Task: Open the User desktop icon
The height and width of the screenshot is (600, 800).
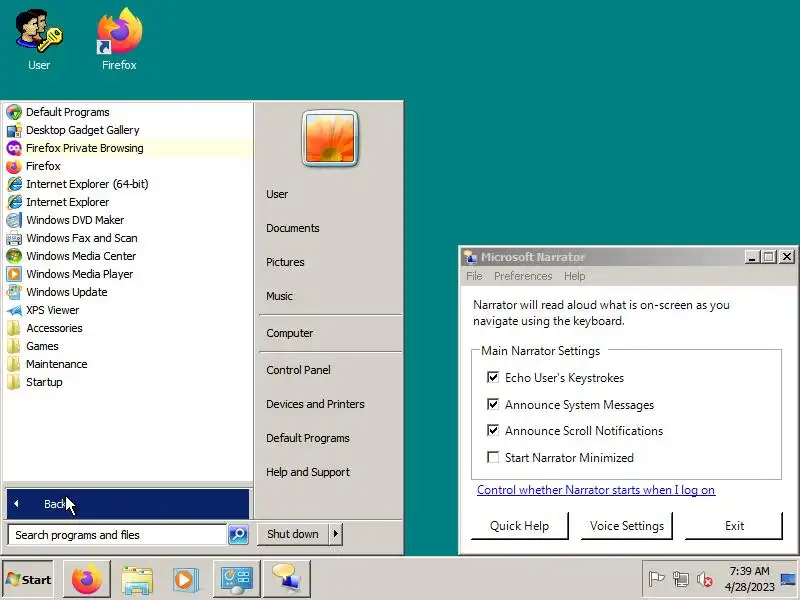Action: click(39, 40)
